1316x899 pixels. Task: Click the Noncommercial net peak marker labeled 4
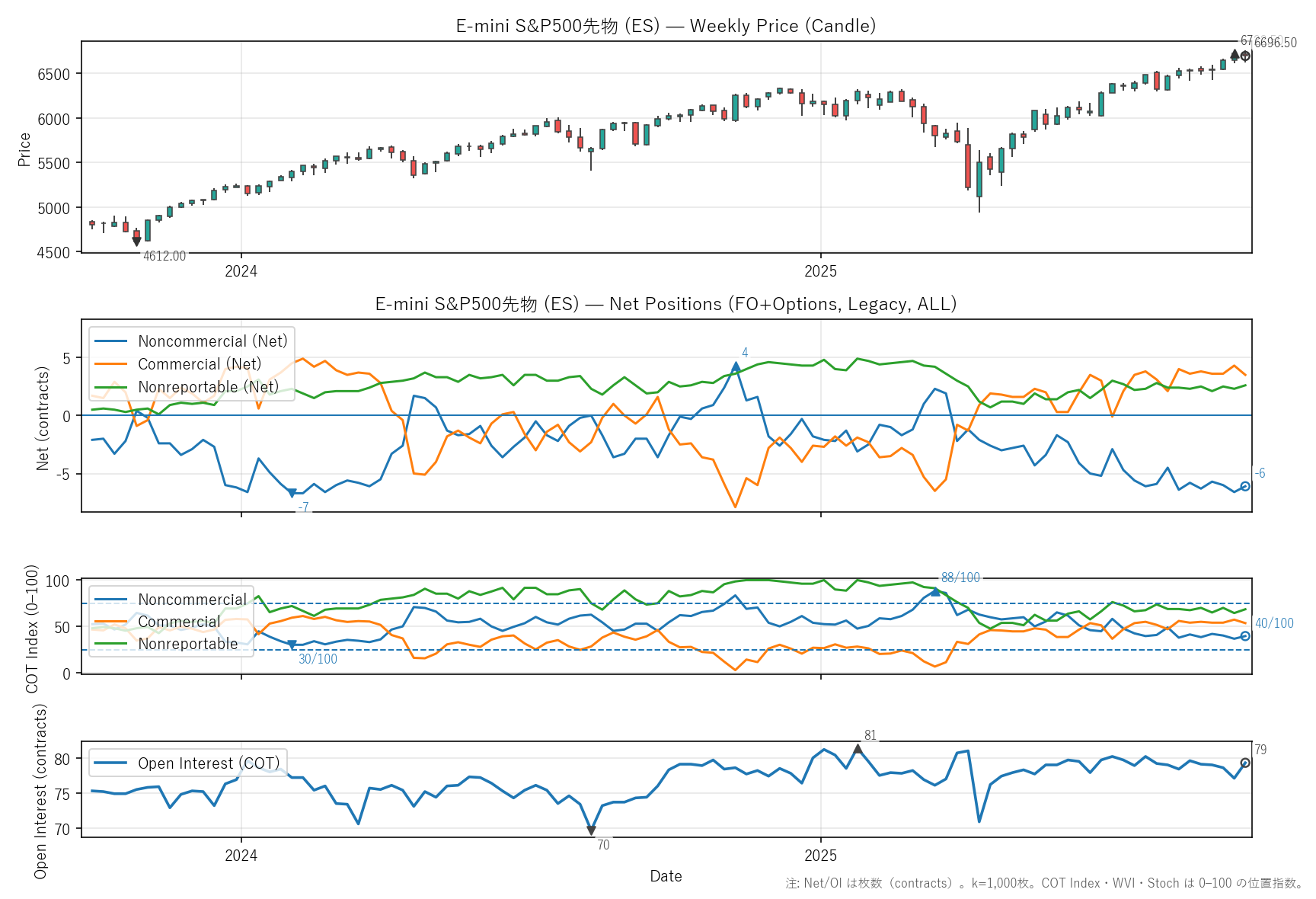[736, 366]
